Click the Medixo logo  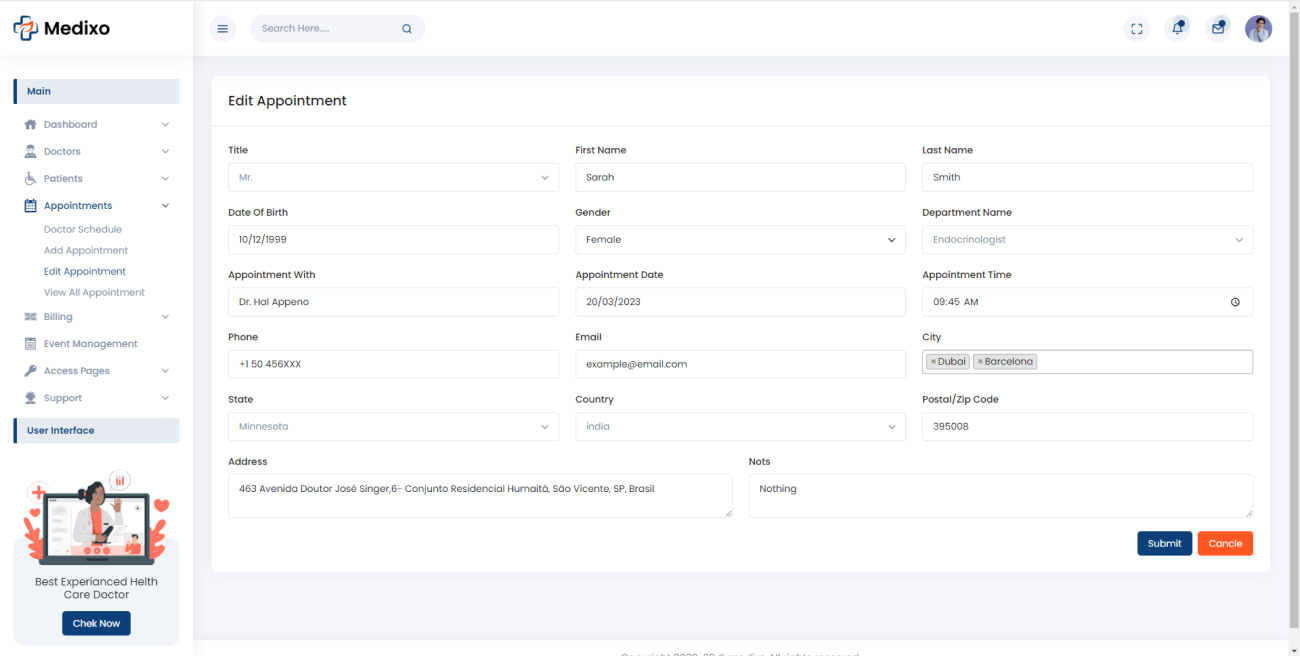[x=62, y=29]
